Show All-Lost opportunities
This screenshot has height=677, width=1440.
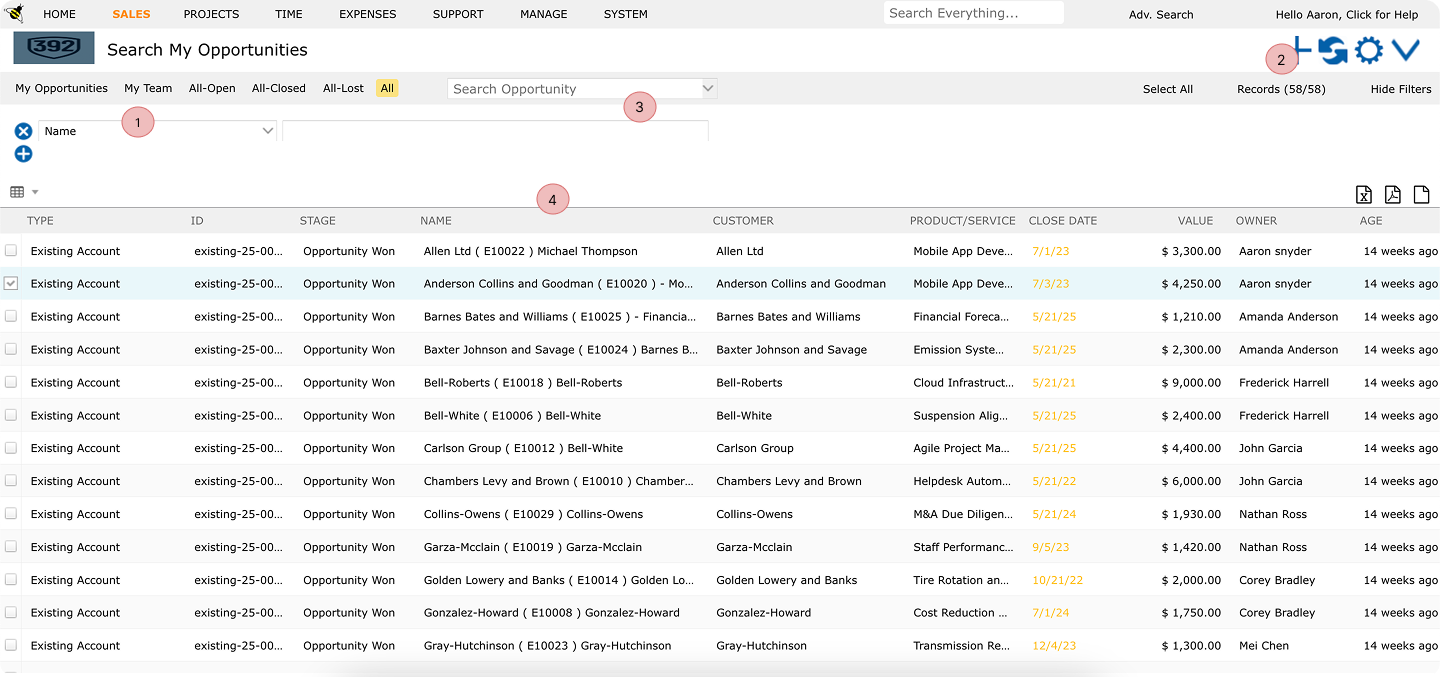[x=343, y=88]
